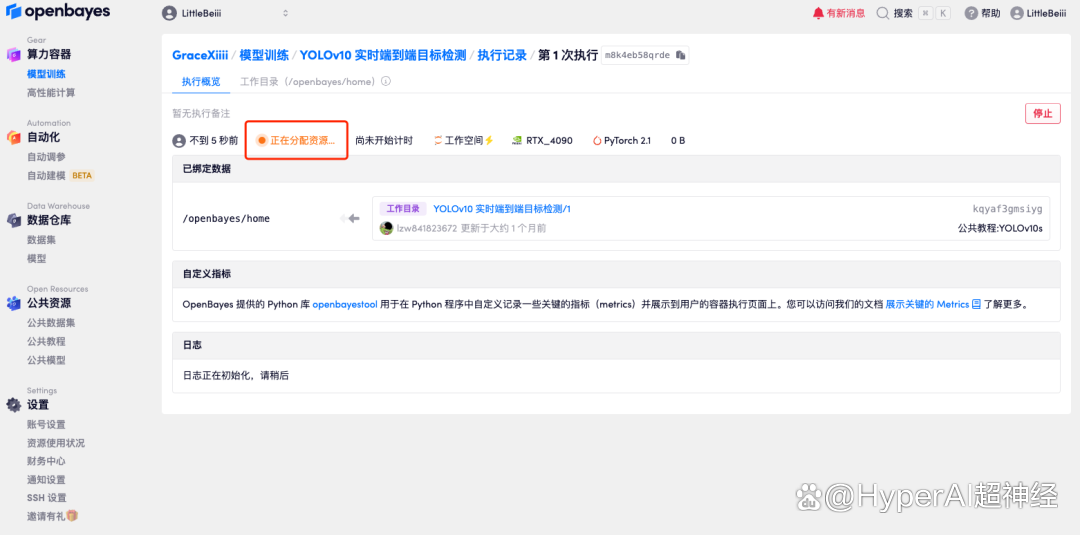1080x535 pixels.
Task: Open 帮助 question mark icon
Action: click(x=970, y=13)
